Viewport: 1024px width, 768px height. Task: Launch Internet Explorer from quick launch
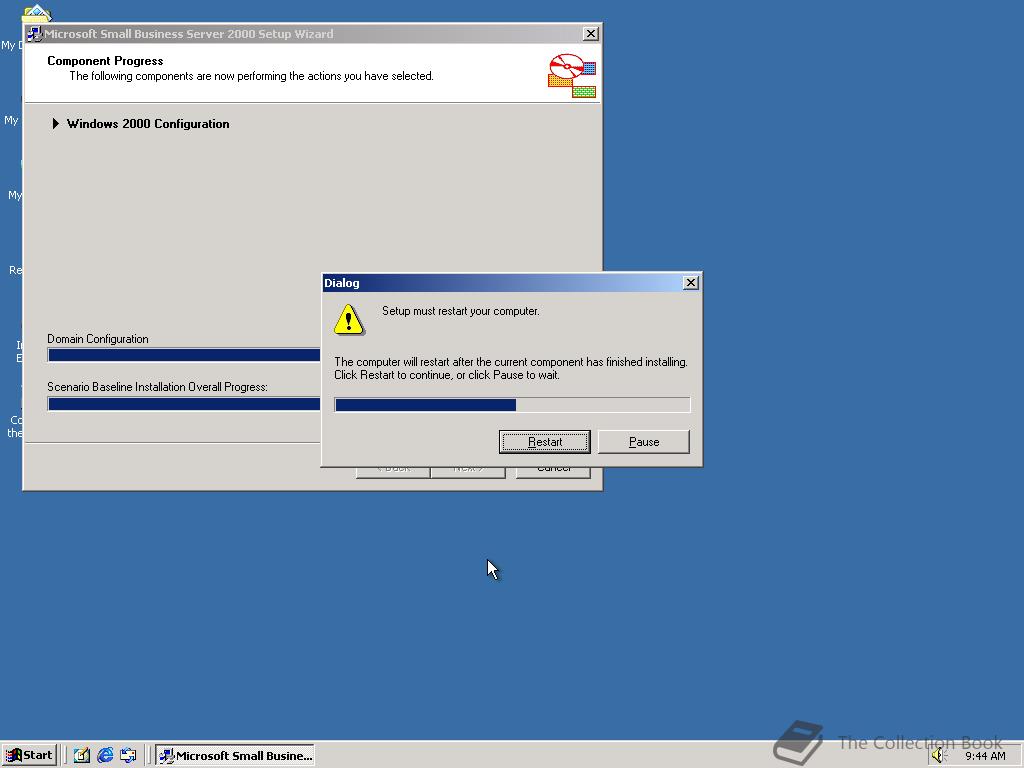coord(105,756)
